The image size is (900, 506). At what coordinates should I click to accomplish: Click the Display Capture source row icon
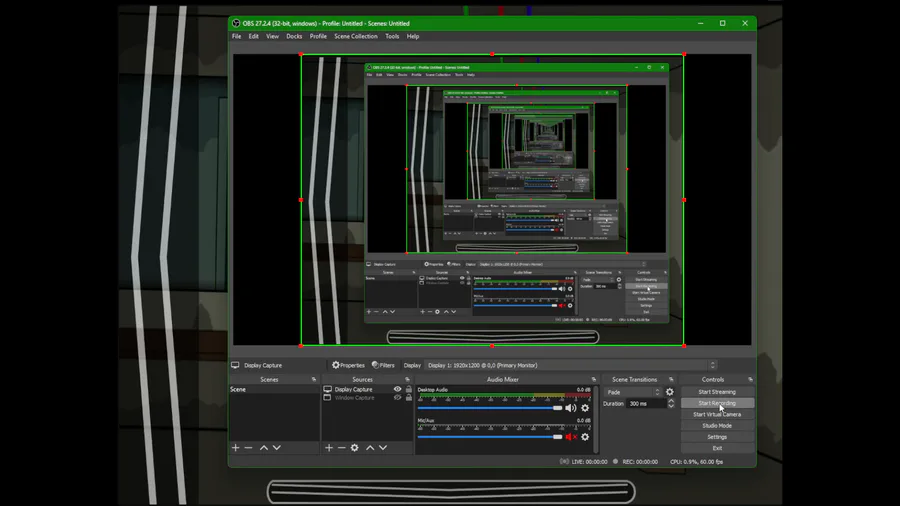[327, 389]
